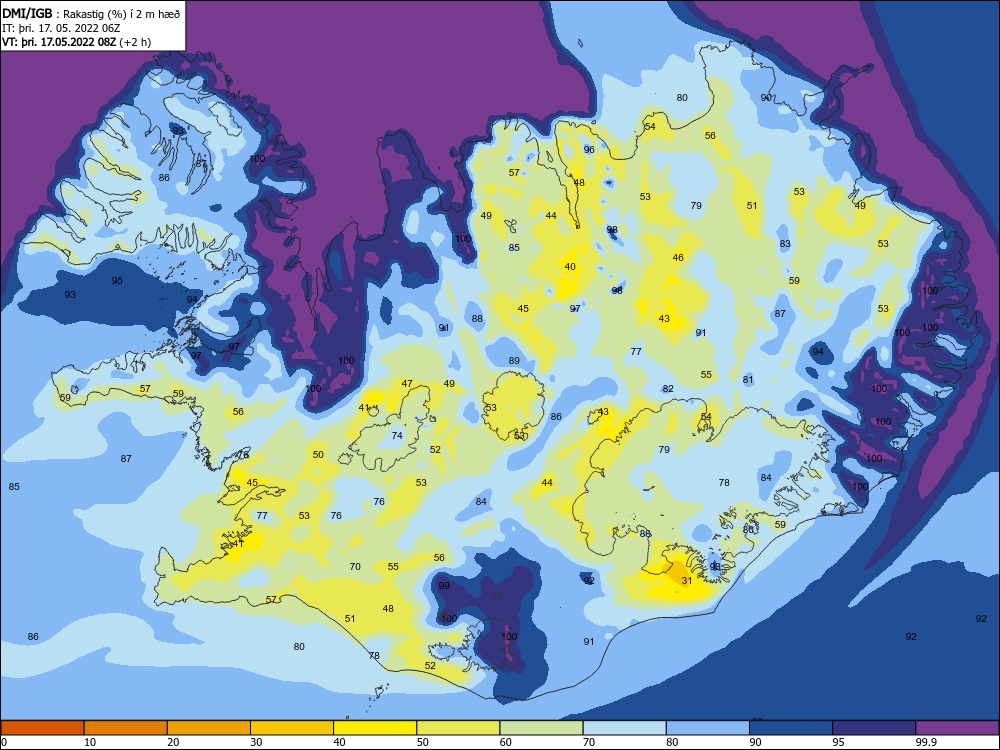1000x750 pixels.
Task: Click the 'IT: þri. 17. 05. 2022 06Z' line
Action: point(61,28)
